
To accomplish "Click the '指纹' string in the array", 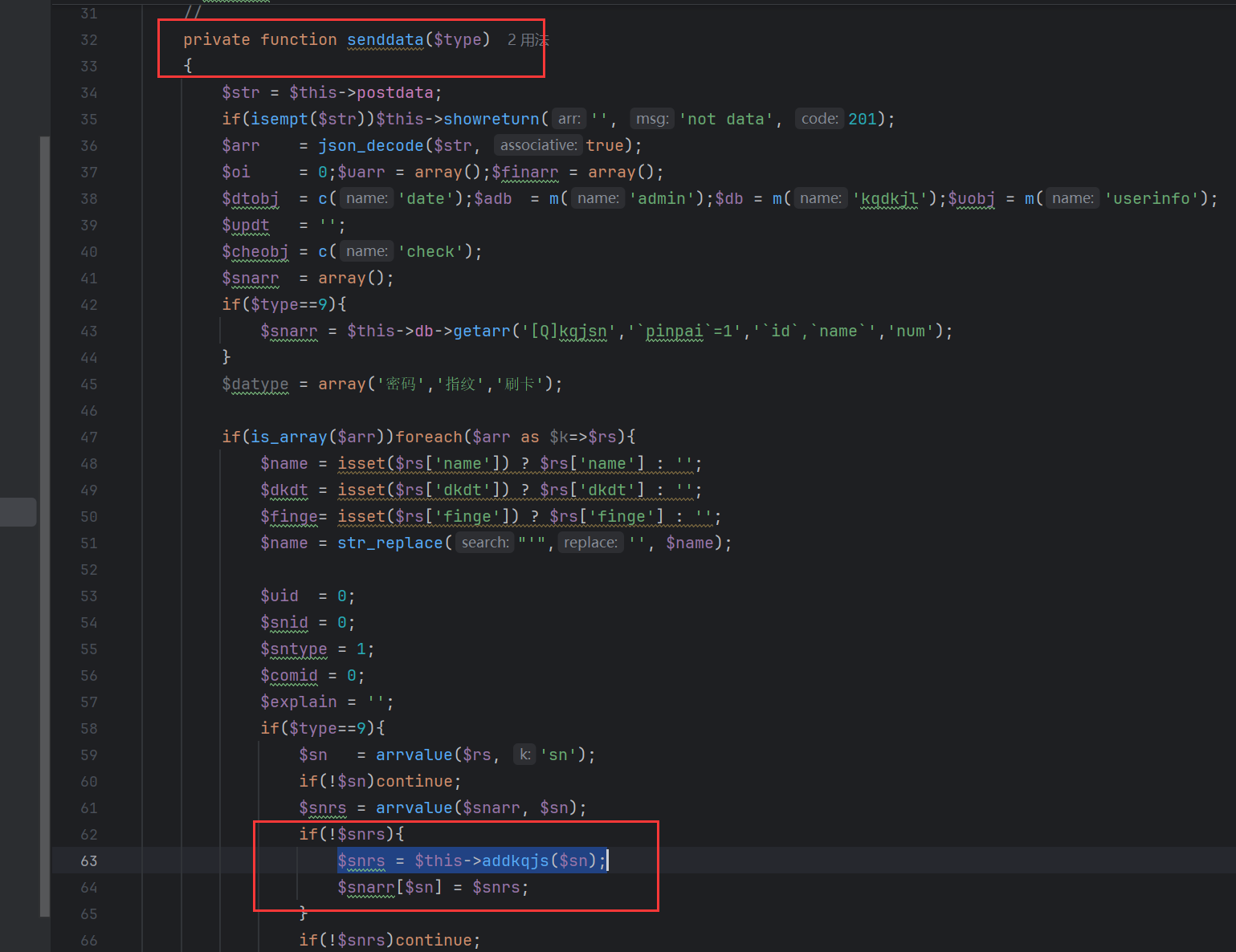I will [460, 384].
